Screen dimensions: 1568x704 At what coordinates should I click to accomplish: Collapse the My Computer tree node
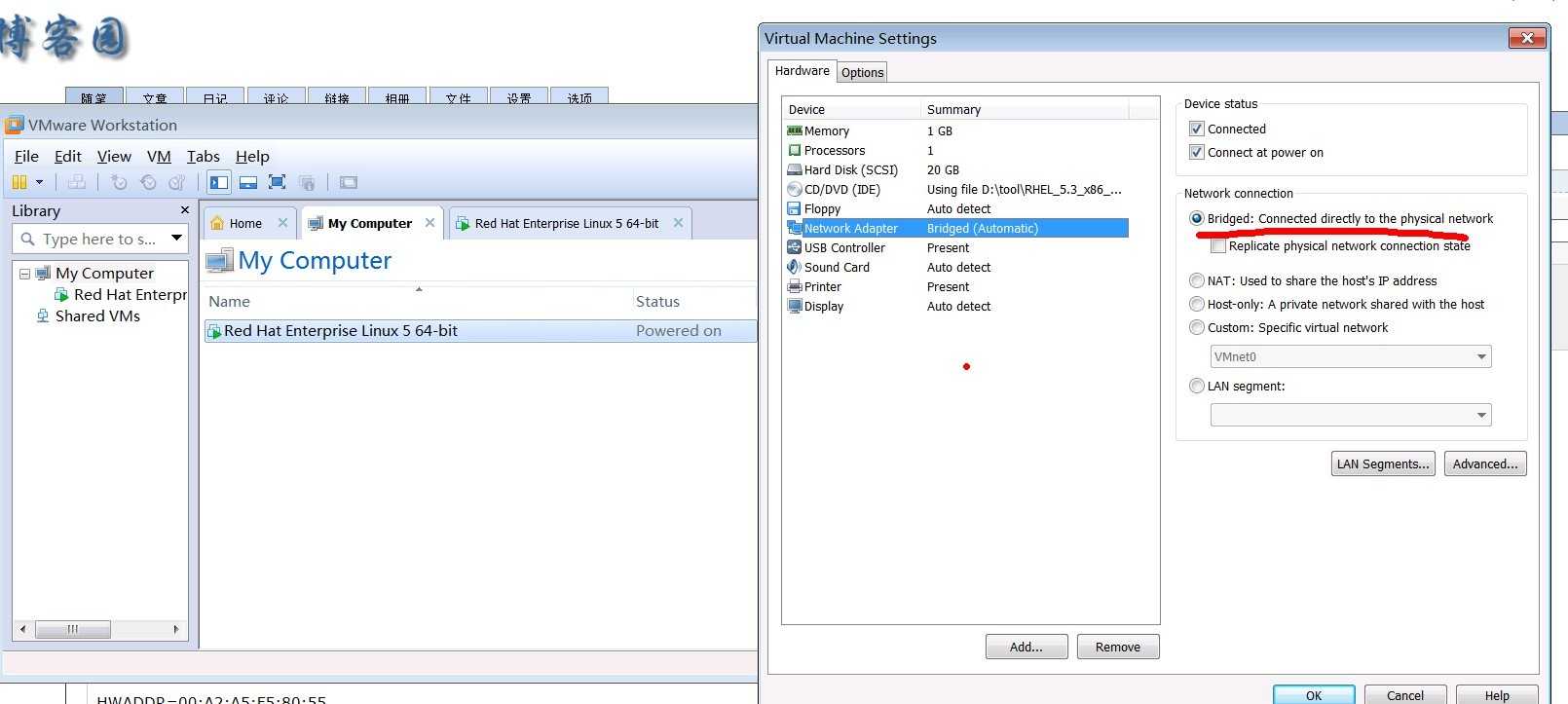[24, 274]
